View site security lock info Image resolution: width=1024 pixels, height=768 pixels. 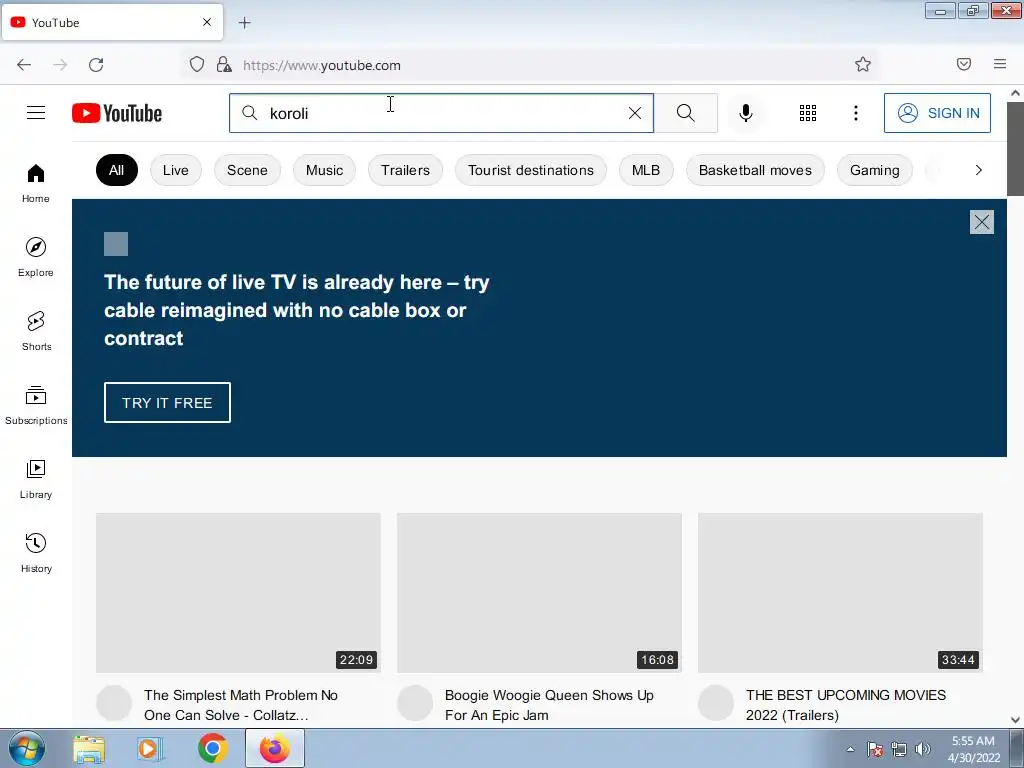(x=224, y=64)
